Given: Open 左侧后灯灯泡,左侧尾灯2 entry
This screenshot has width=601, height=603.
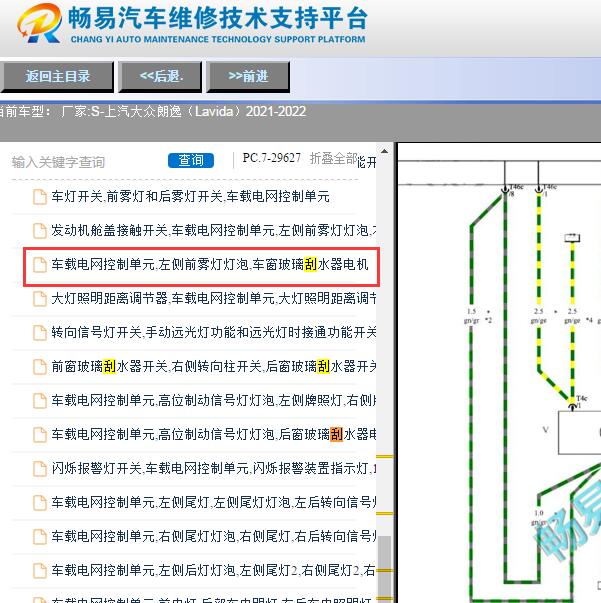Looking at the screenshot, I should click(x=213, y=570).
